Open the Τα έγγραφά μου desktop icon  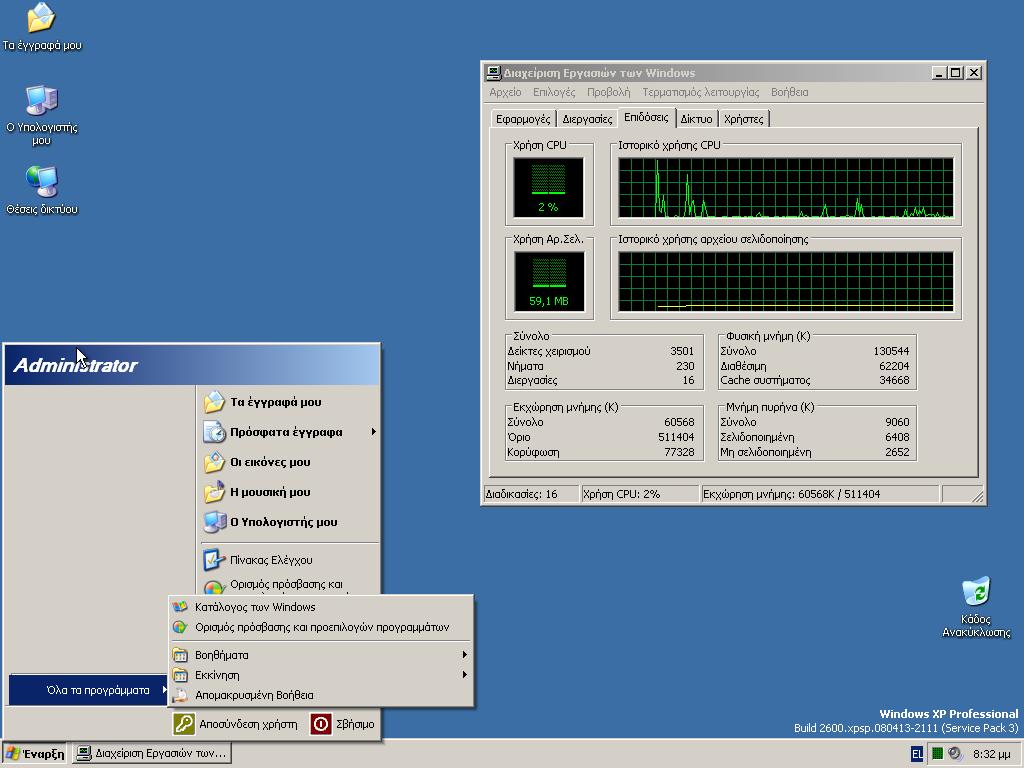(41, 26)
